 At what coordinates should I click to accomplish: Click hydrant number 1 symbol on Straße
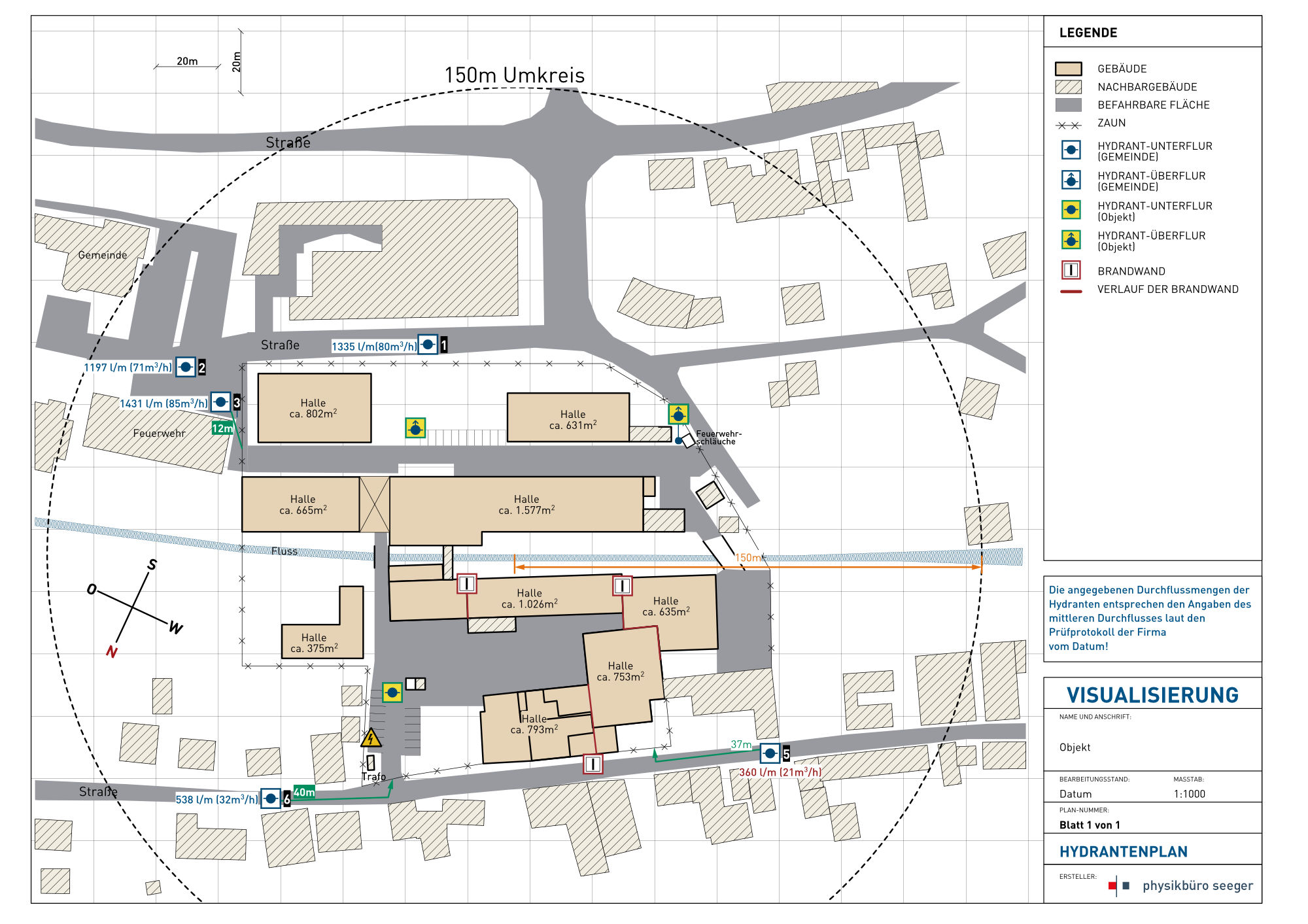pyautogui.click(x=428, y=344)
